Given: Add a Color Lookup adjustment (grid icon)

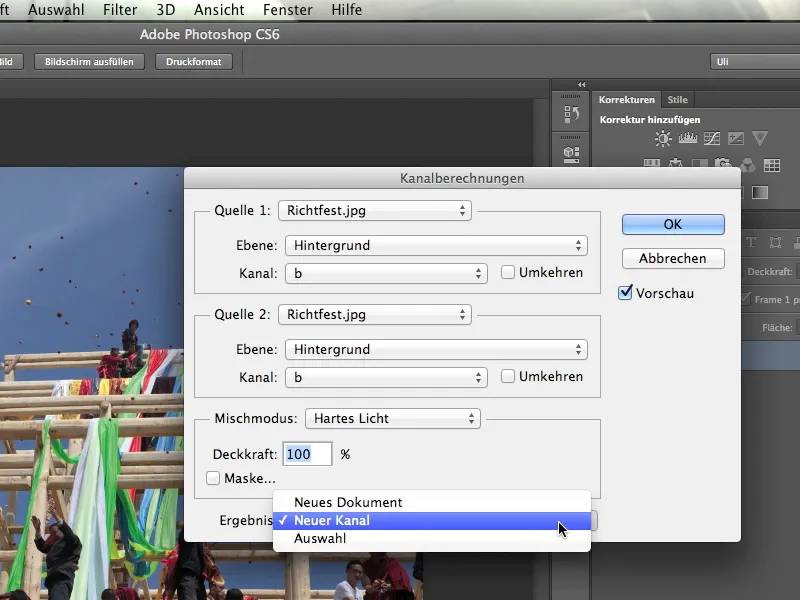Looking at the screenshot, I should tap(771, 165).
